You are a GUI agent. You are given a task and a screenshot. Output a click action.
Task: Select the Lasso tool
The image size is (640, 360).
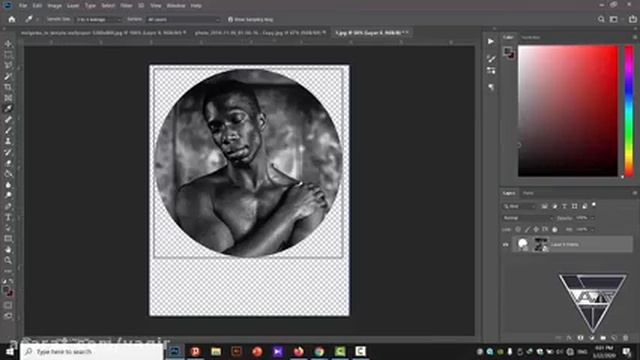tap(8, 65)
